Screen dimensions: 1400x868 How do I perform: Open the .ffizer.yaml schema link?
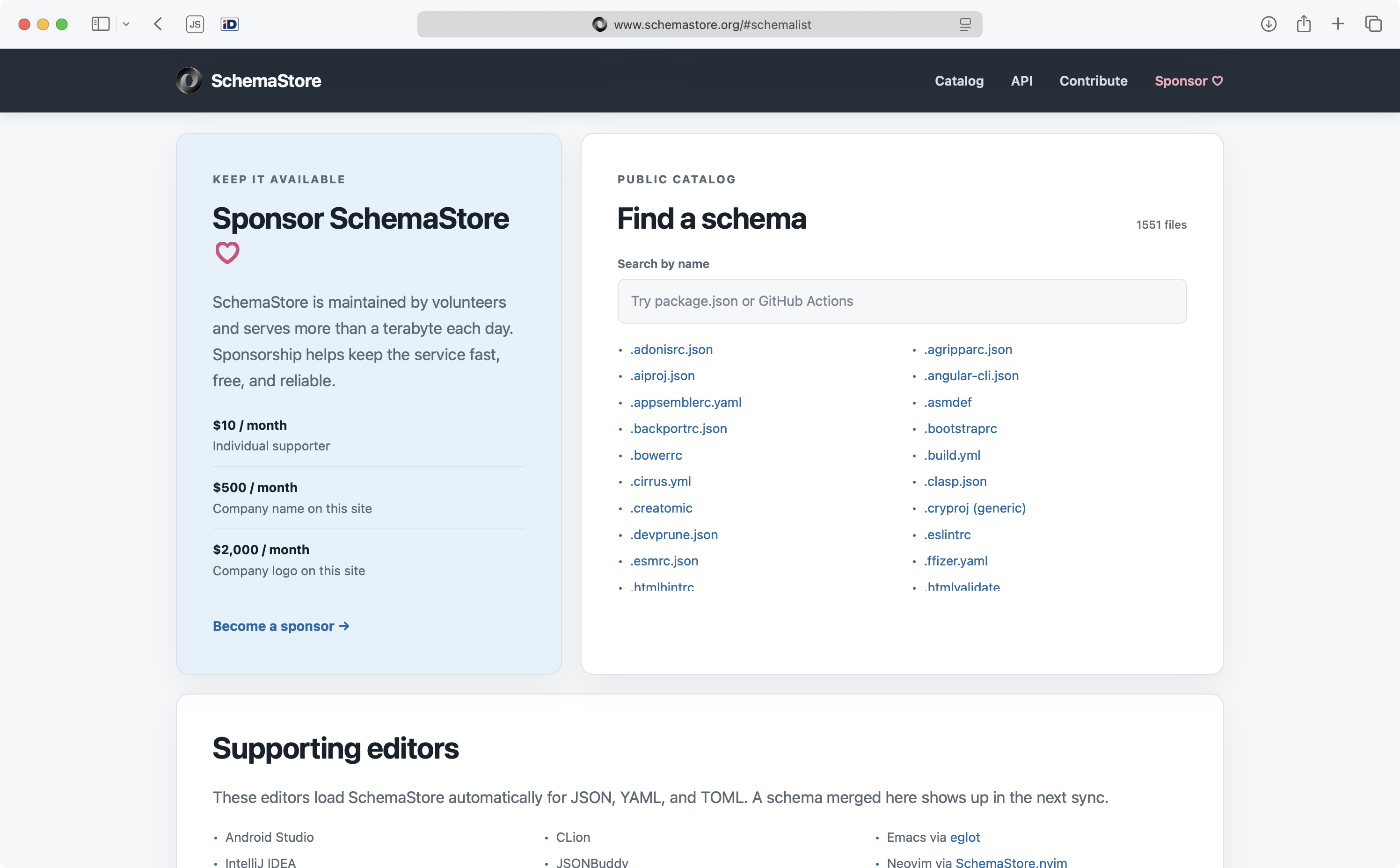coord(955,561)
